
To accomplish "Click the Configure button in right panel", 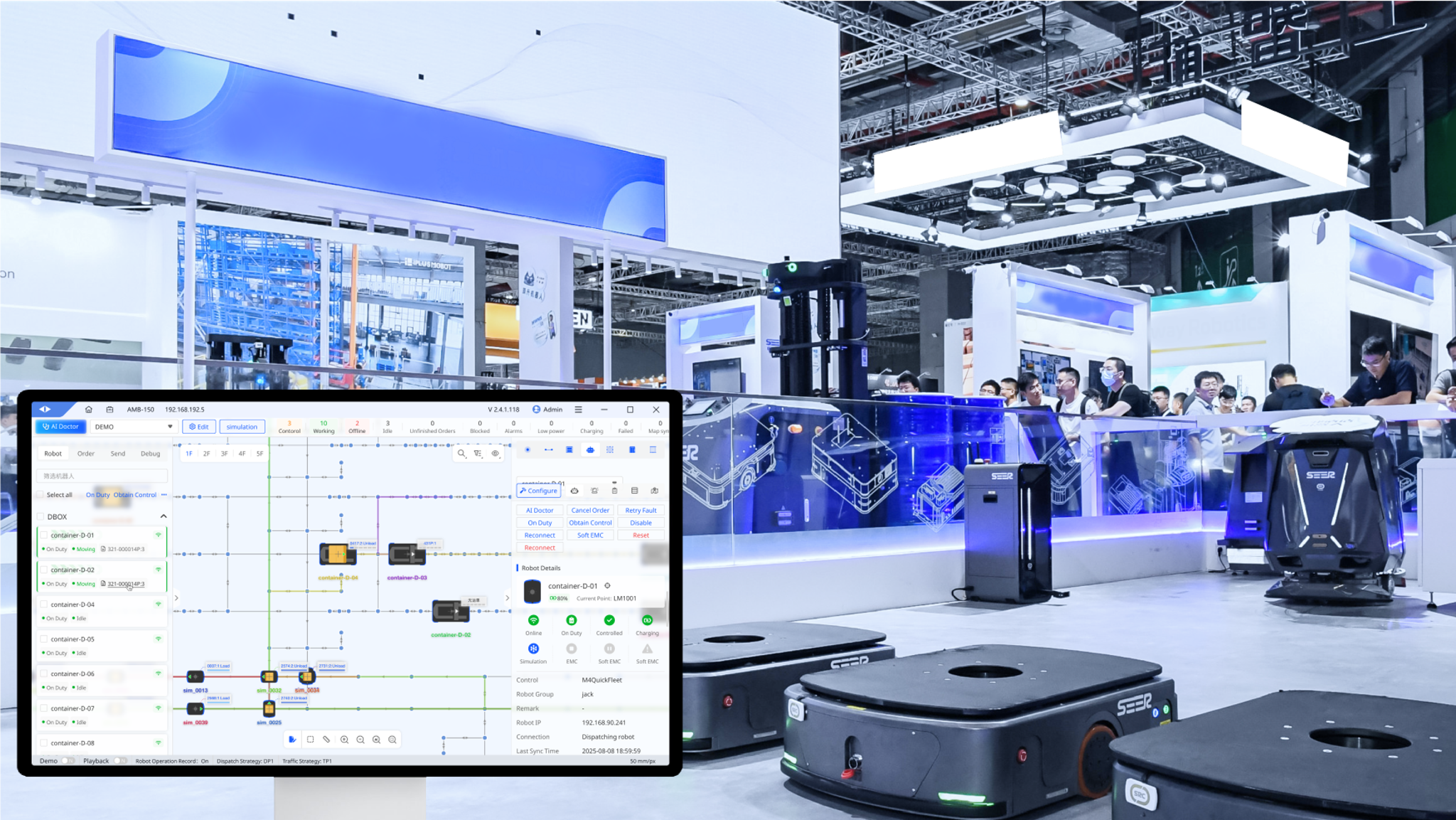I will pyautogui.click(x=538, y=491).
